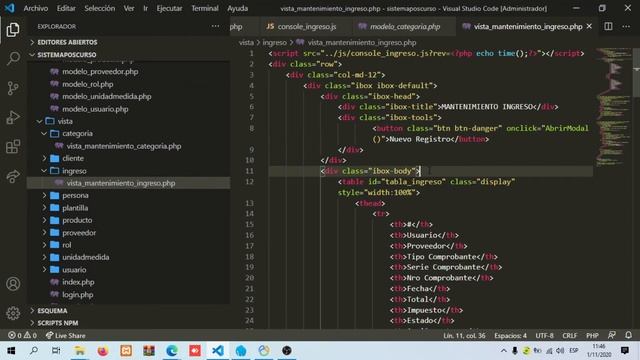Show errors and warnings in status bar
Image resolution: width=640 pixels, height=360 pixels.
point(22,336)
